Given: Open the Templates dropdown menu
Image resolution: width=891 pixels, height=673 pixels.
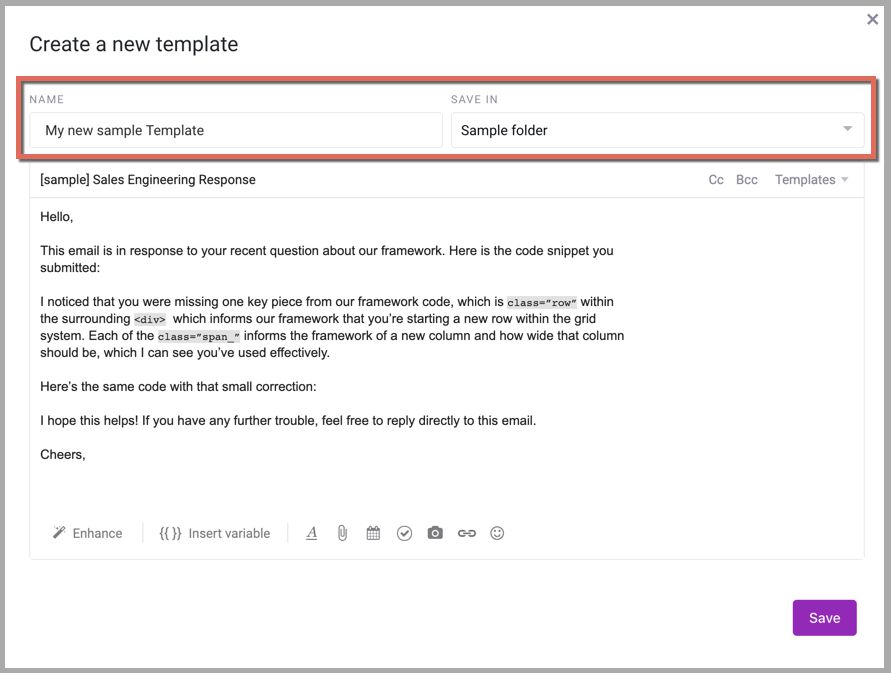Looking at the screenshot, I should pyautogui.click(x=811, y=180).
